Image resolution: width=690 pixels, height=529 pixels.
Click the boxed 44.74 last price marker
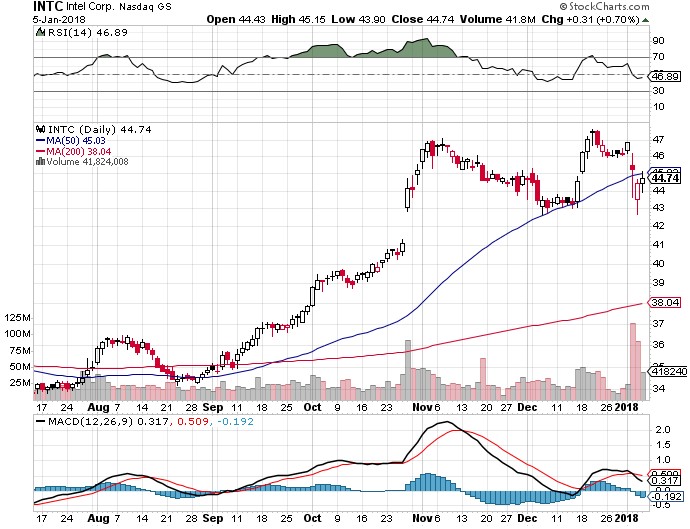tap(666, 178)
